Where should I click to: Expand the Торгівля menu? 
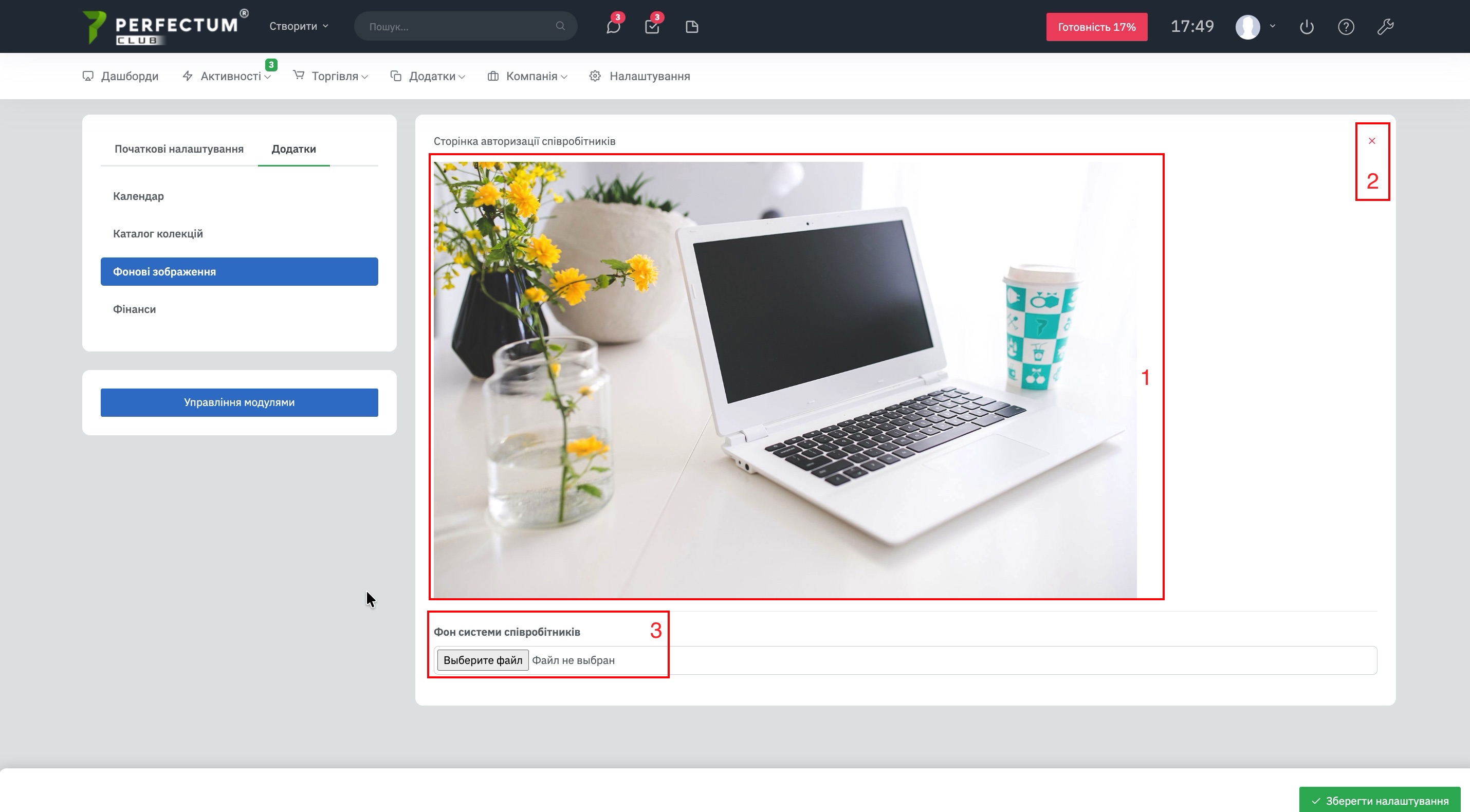[330, 76]
